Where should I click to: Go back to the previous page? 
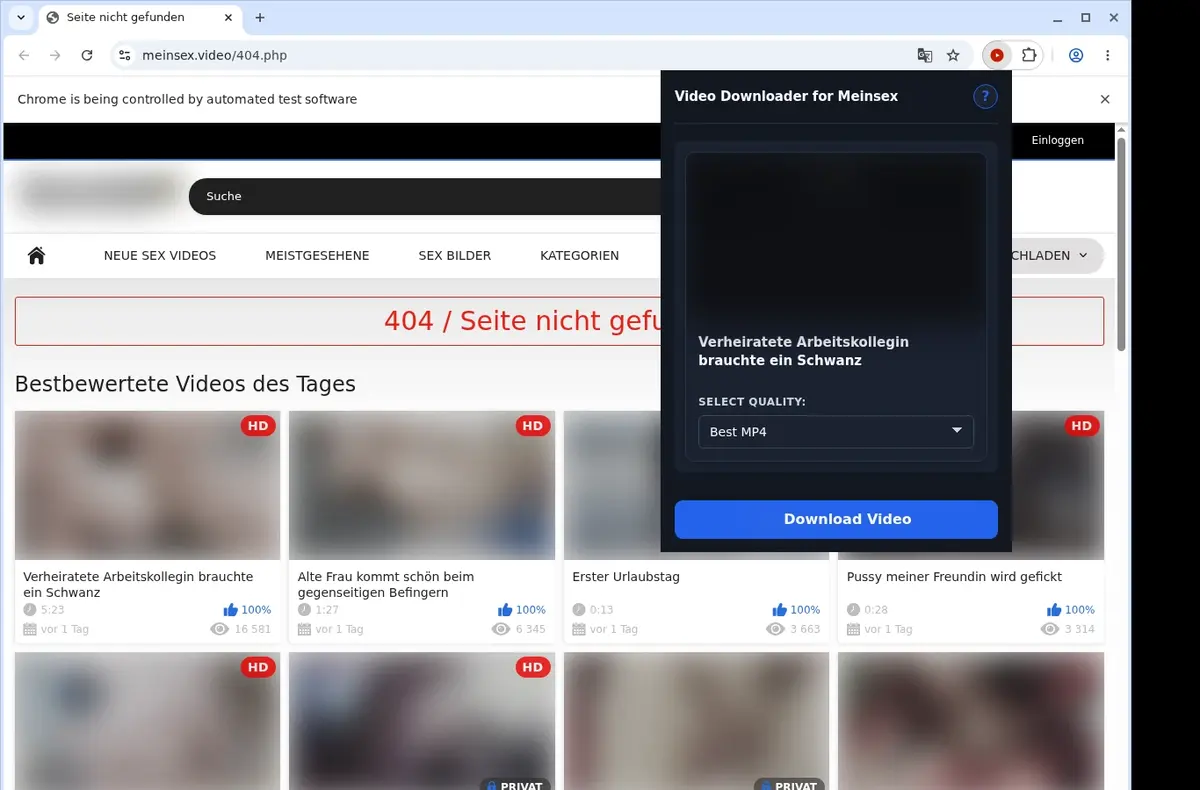[x=24, y=56]
